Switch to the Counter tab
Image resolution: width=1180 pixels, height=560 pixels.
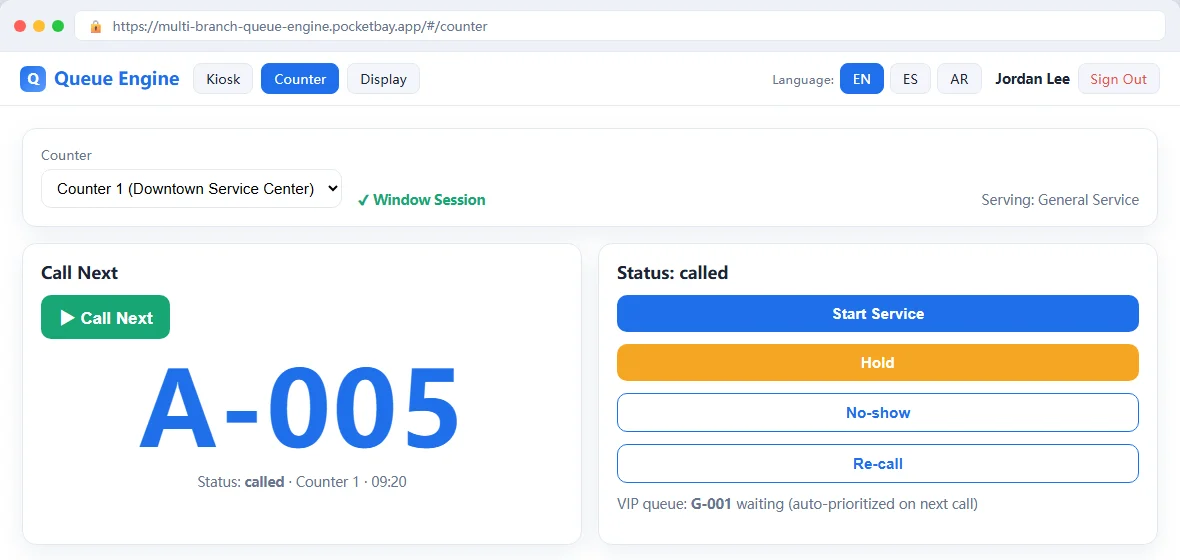[300, 79]
